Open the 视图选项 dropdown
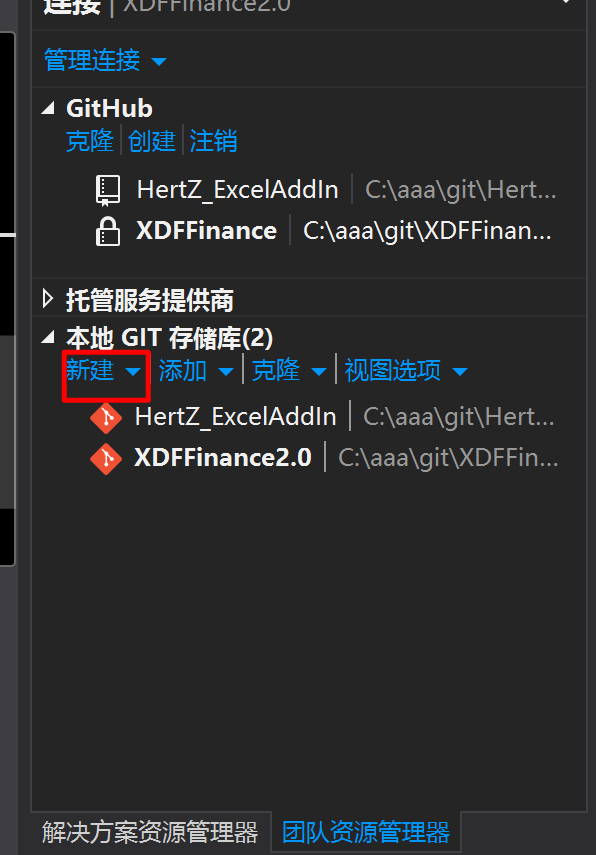The image size is (596, 855). click(406, 371)
